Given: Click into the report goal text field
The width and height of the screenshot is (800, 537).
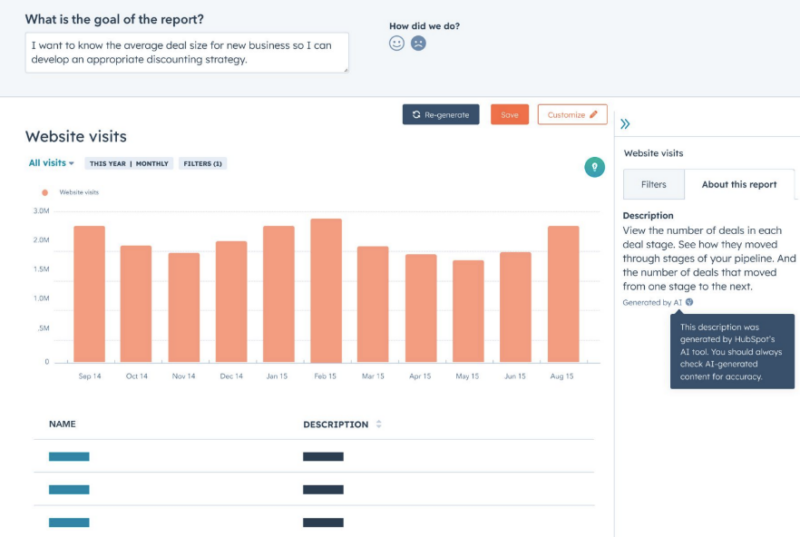Looking at the screenshot, I should tap(187, 53).
